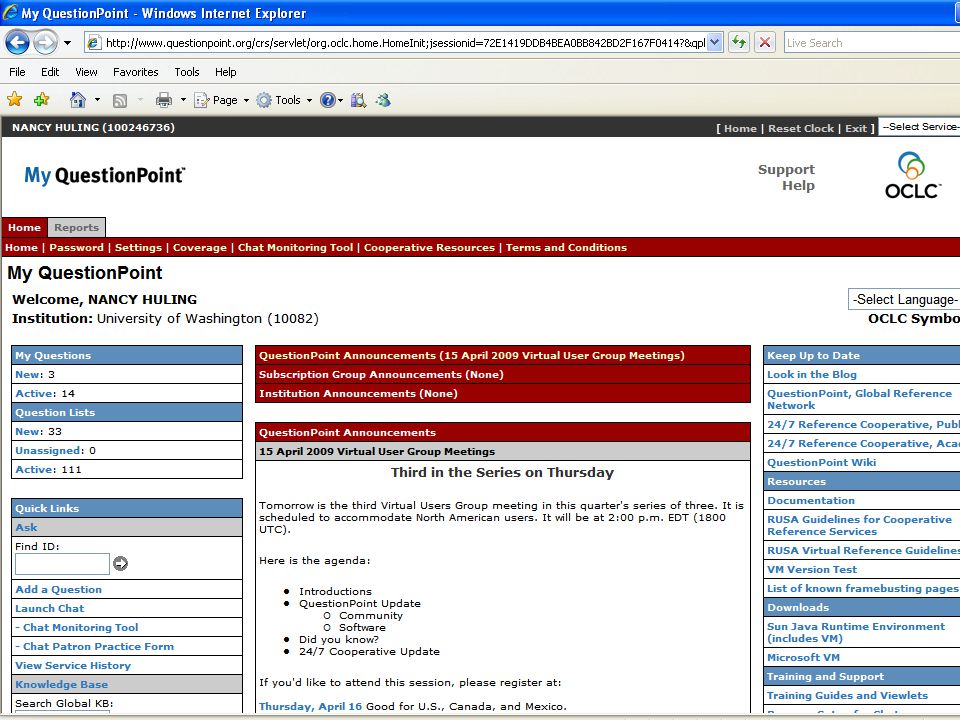Open the Documentation link under Resources
Image resolution: width=960 pixels, height=720 pixels.
(x=811, y=501)
